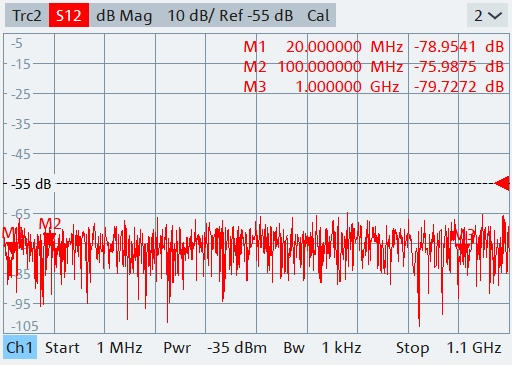The width and height of the screenshot is (512, 365).
Task: Click the -95 axis scale label
Action: click(x=21, y=304)
